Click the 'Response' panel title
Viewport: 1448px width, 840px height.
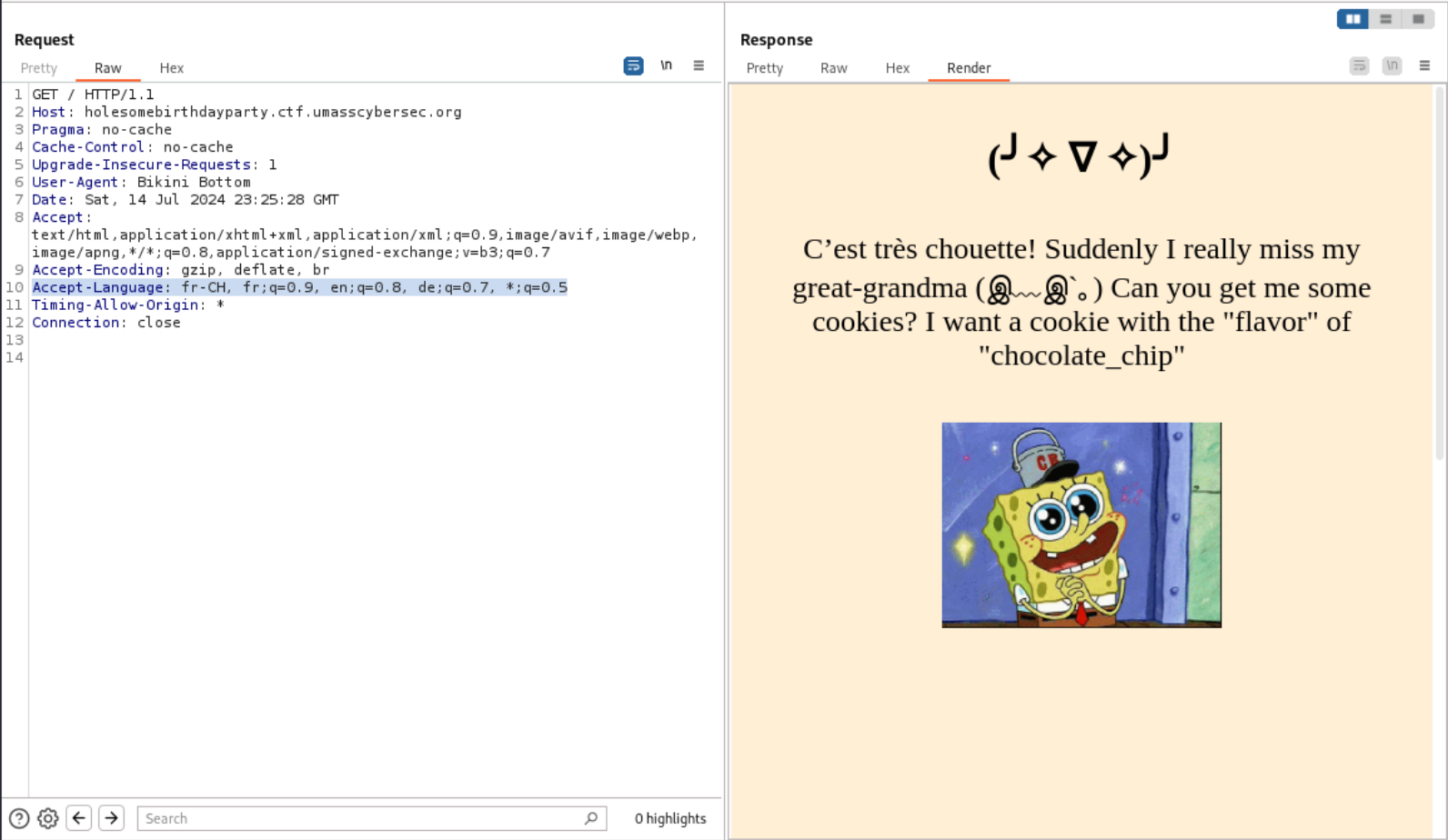pos(776,40)
